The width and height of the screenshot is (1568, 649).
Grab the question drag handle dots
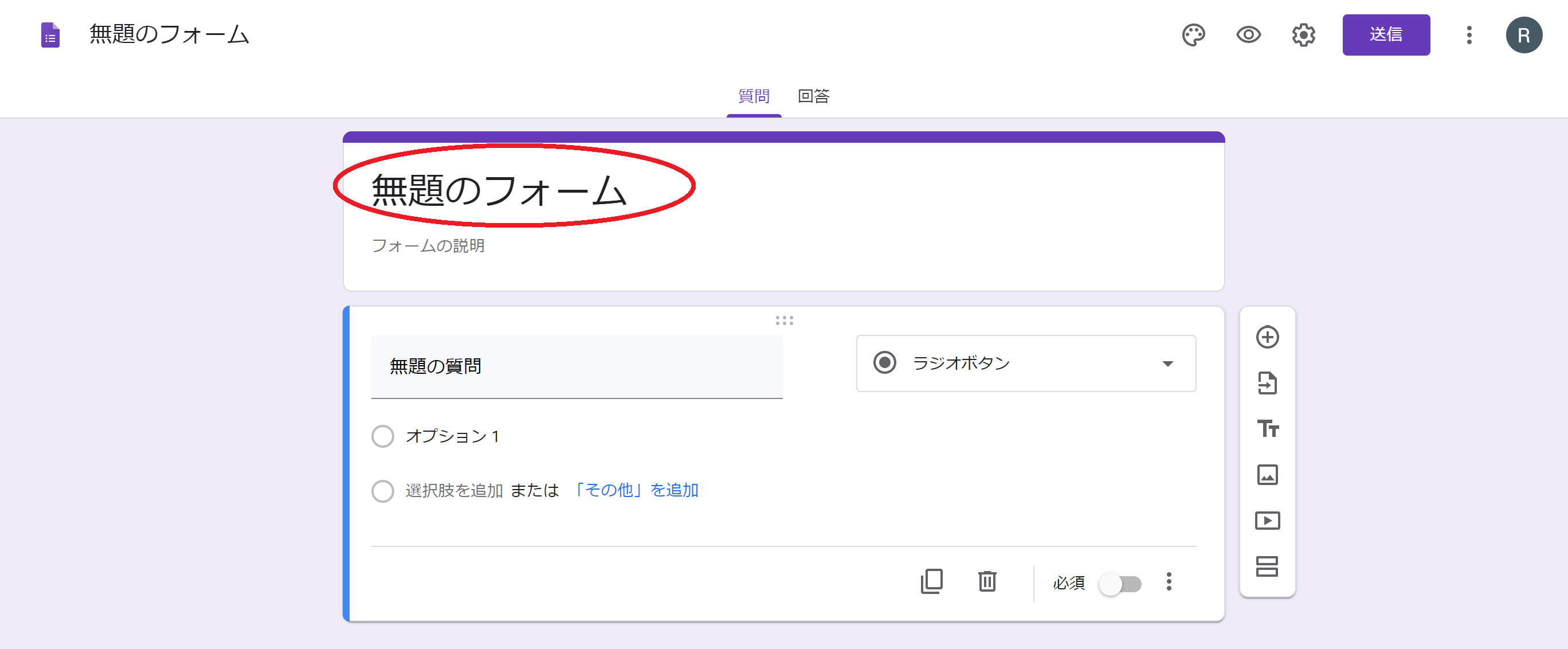click(784, 320)
